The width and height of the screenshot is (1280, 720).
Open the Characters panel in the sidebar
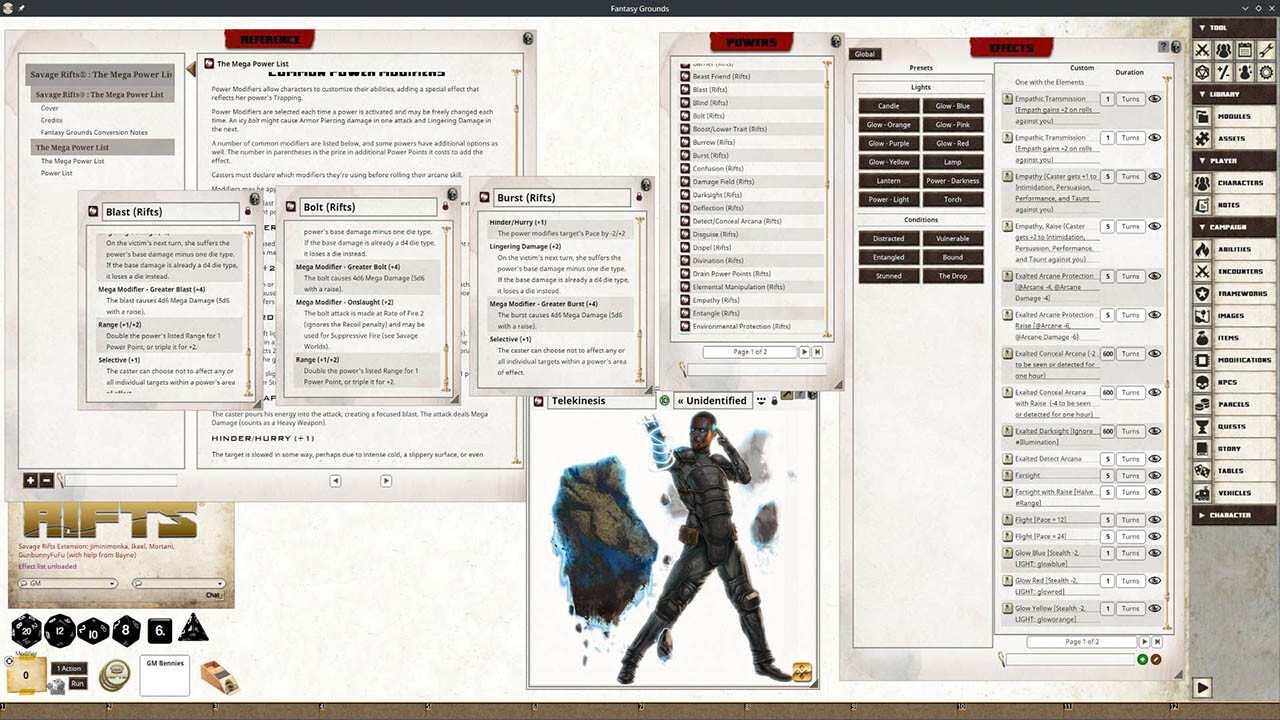point(1241,181)
